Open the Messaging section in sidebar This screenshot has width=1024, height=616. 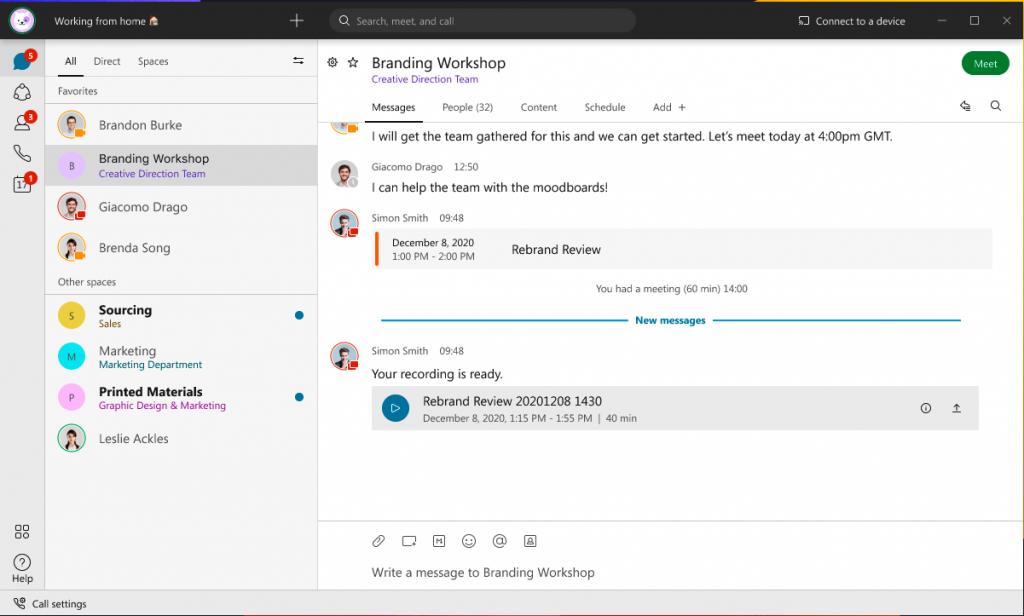(x=21, y=61)
